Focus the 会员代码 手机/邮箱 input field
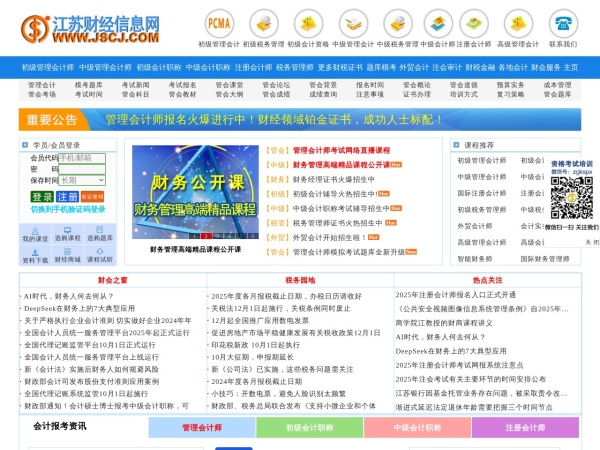 click(x=82, y=158)
